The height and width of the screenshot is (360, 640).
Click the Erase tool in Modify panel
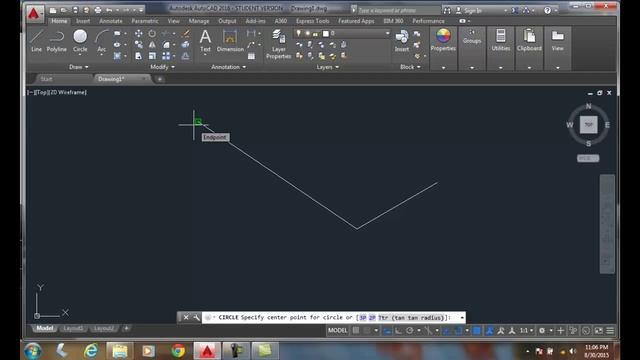(x=186, y=33)
